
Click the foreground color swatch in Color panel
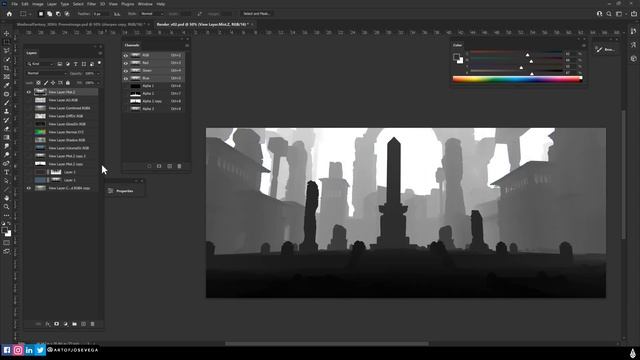click(456, 57)
